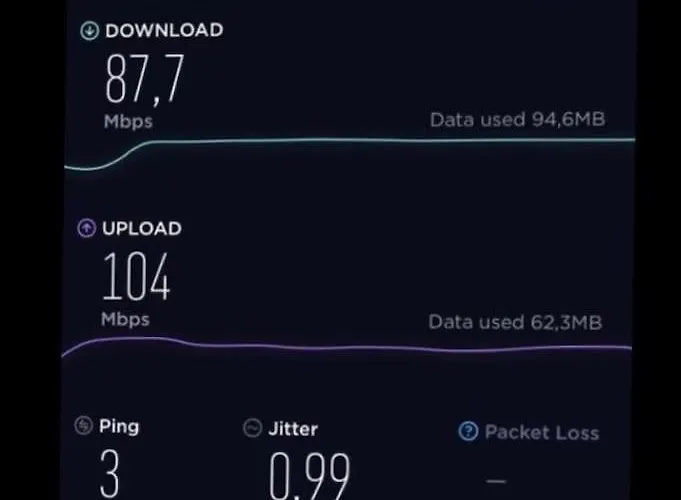Click the ping value 3
The height and width of the screenshot is (500, 681).
(109, 474)
